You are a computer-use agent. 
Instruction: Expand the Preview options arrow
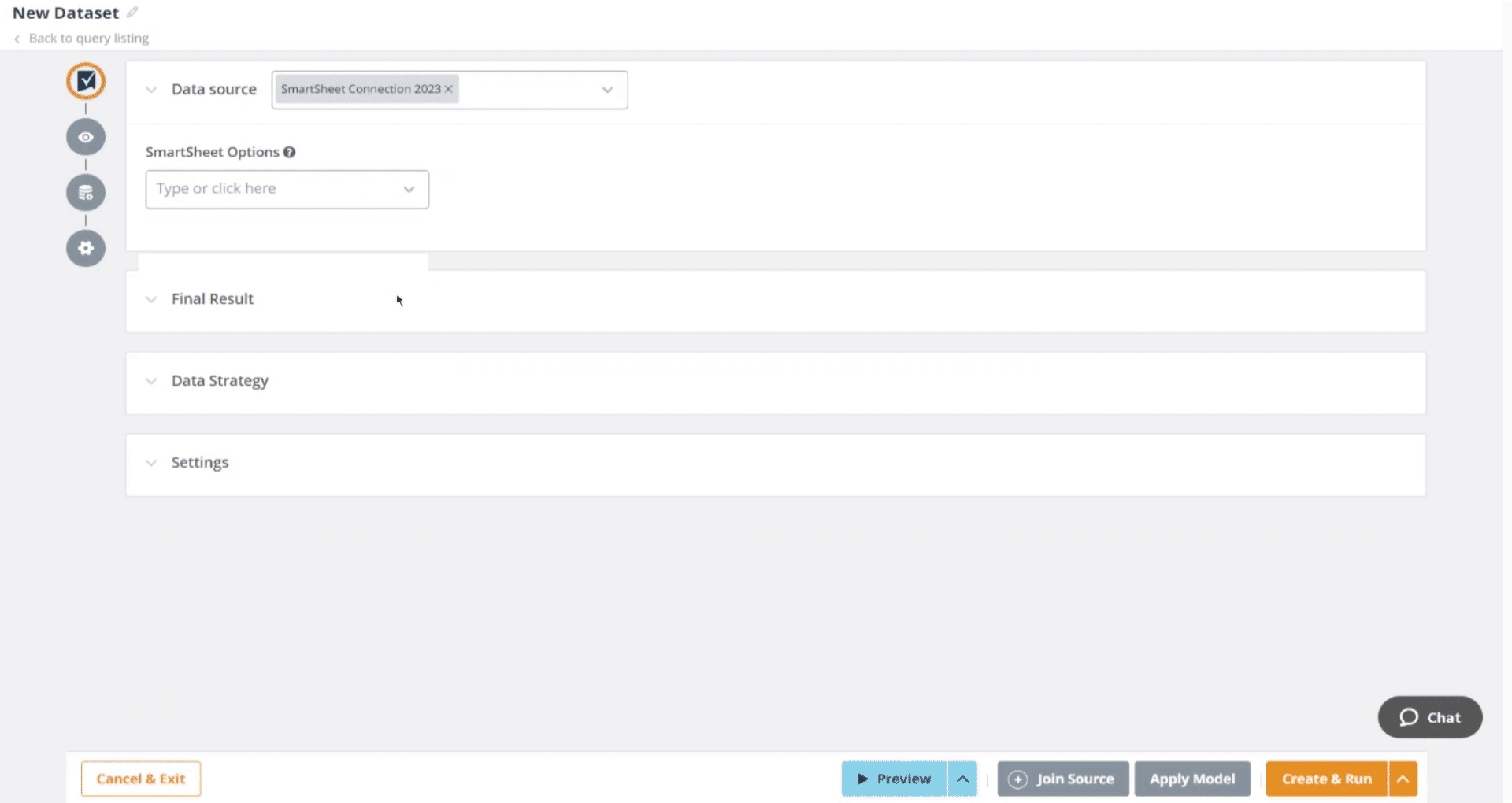coord(962,779)
